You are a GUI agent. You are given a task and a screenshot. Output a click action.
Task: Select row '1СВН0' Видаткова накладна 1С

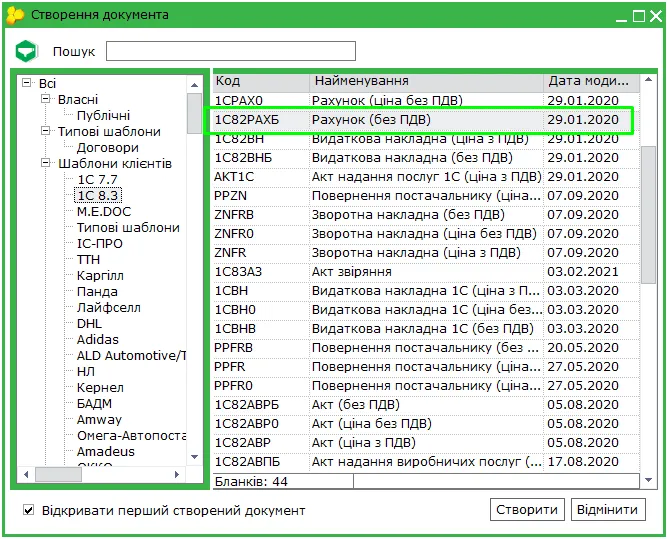(x=426, y=310)
